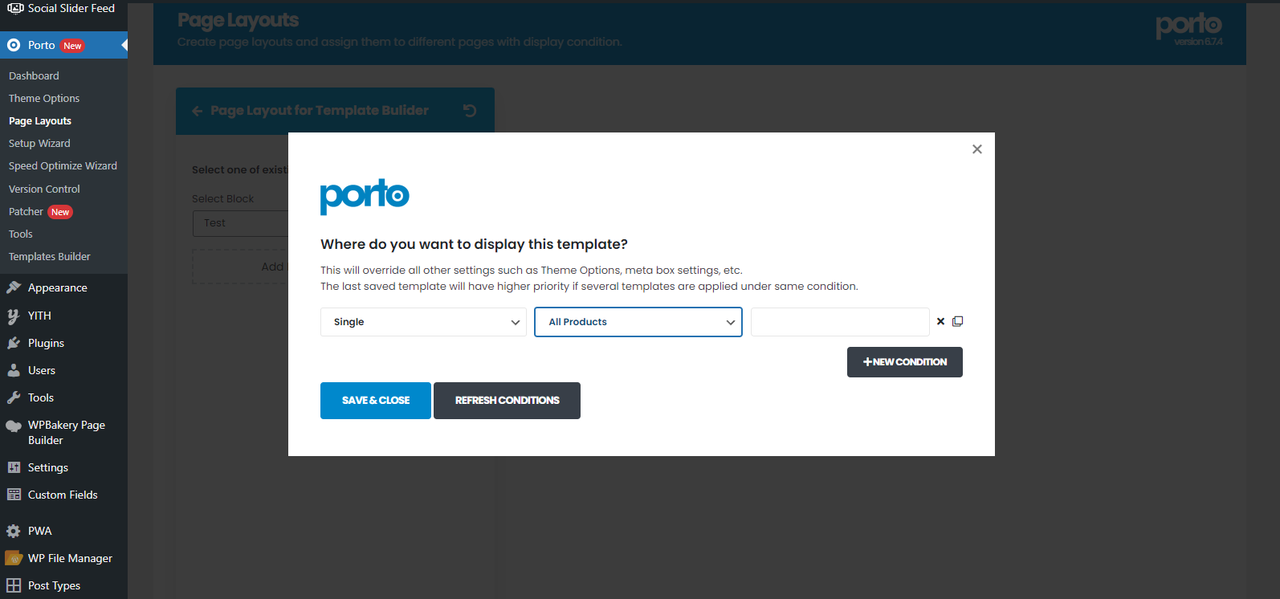The image size is (1280, 599).
Task: Open Theme Options submenu item
Action: (x=44, y=98)
